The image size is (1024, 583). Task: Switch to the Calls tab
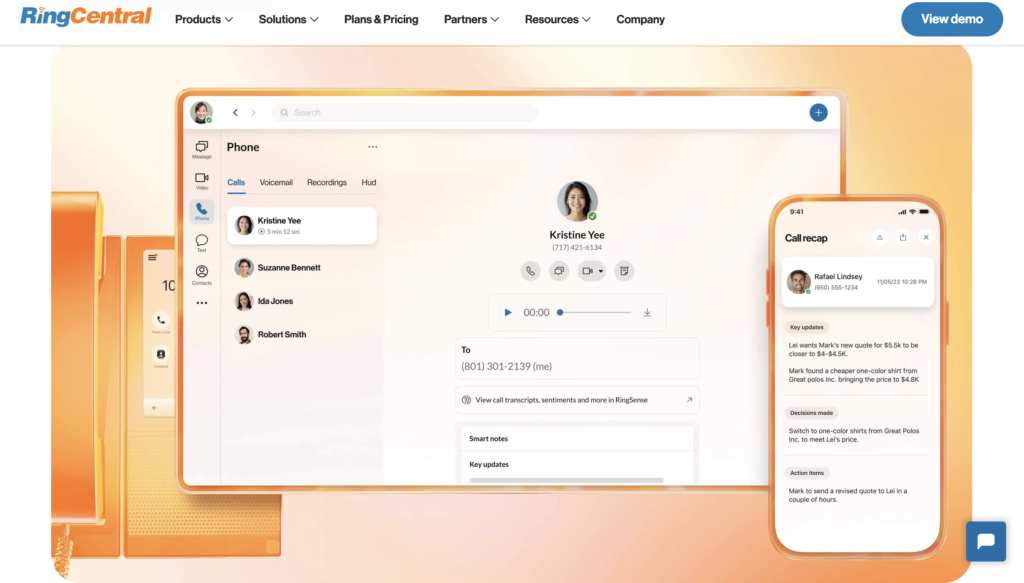[x=236, y=183]
